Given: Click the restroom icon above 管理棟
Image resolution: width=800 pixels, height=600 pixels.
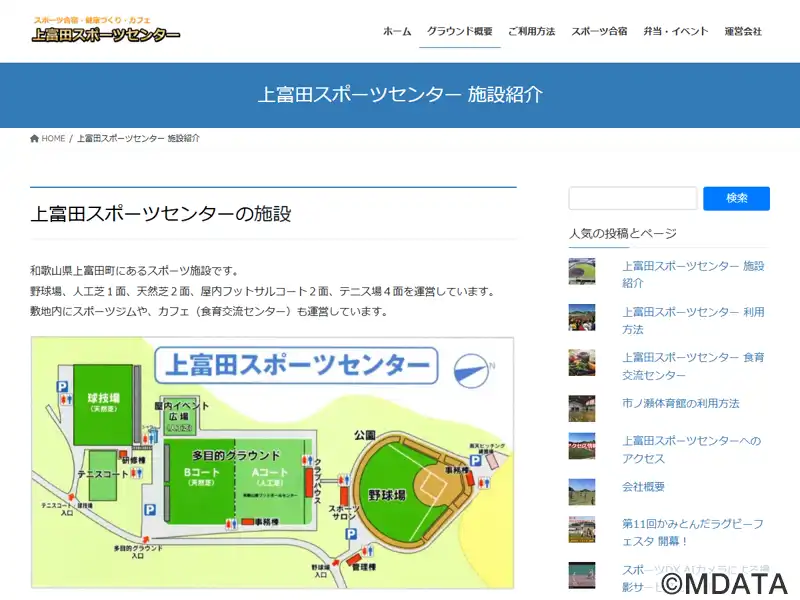Looking at the screenshot, I should pyautogui.click(x=367, y=551).
